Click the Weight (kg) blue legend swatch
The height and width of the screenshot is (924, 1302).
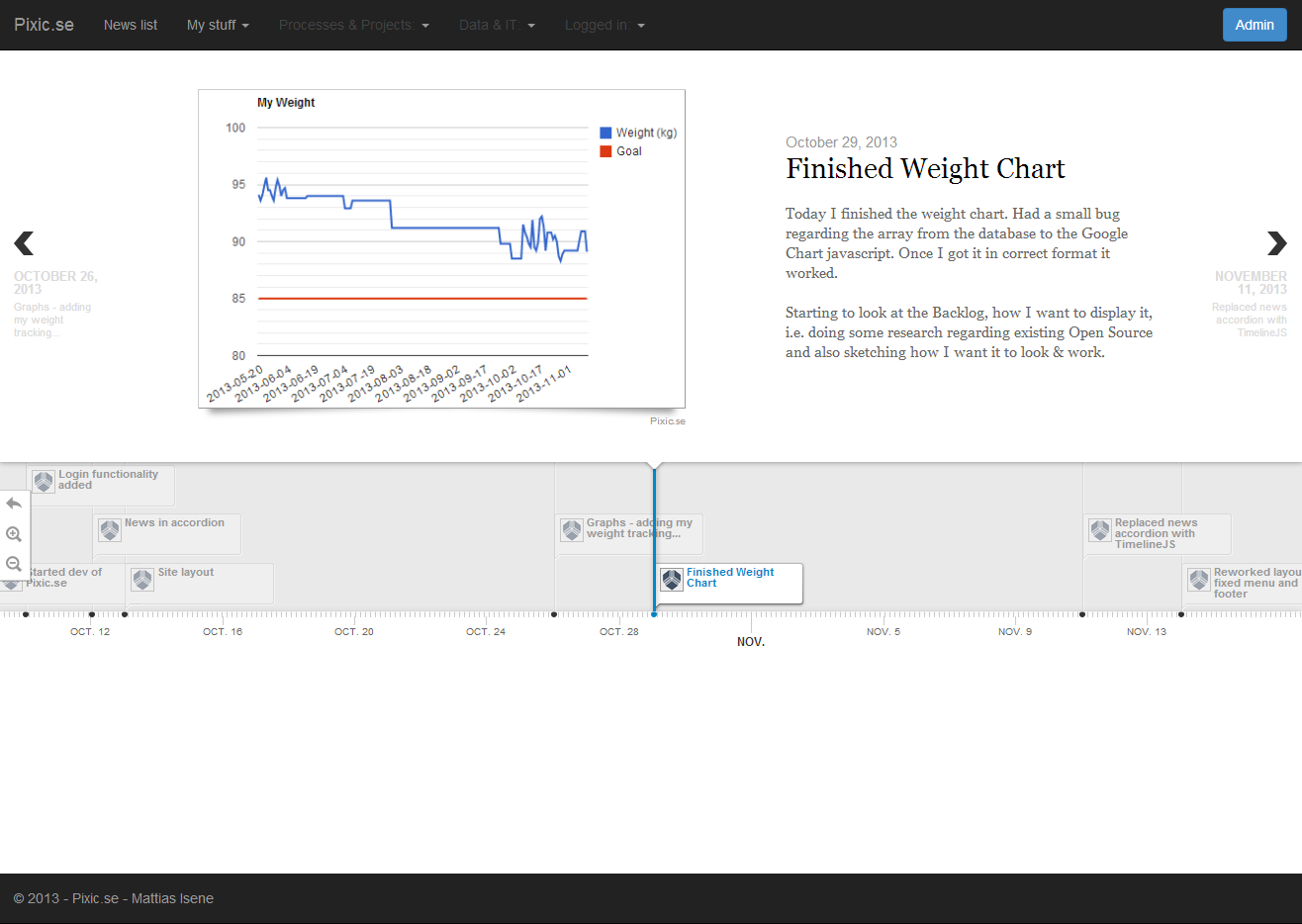point(605,133)
